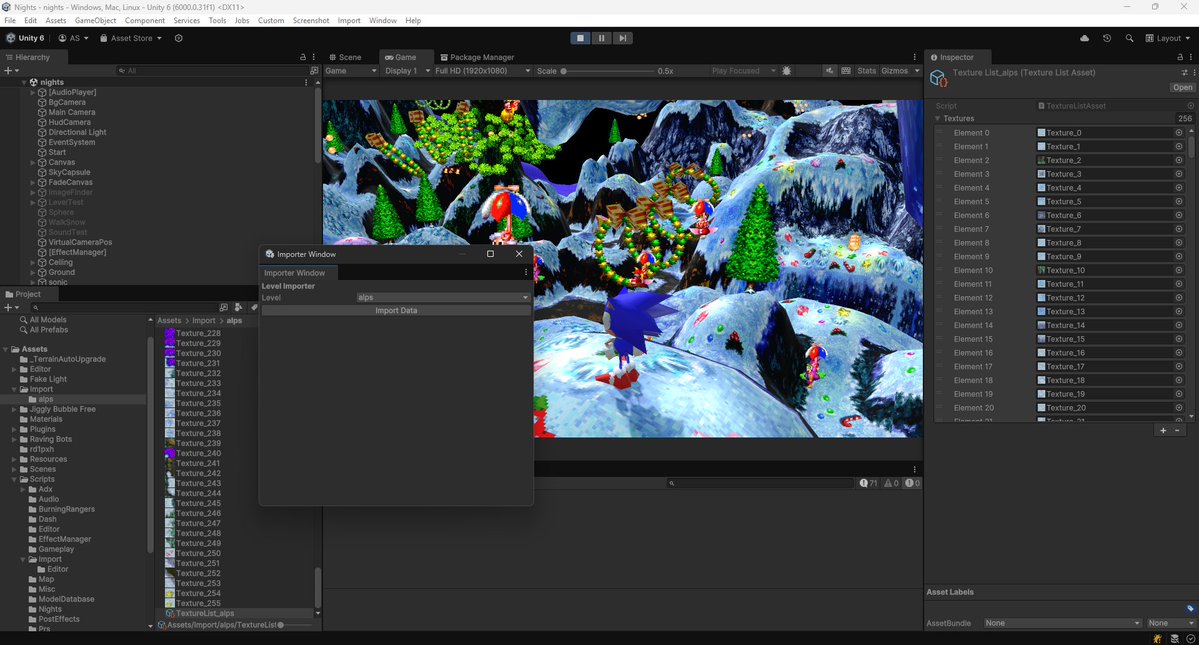1199x645 pixels.
Task: Toggle the Shortcuts keyboard icon in Game view
Action: (x=846, y=71)
